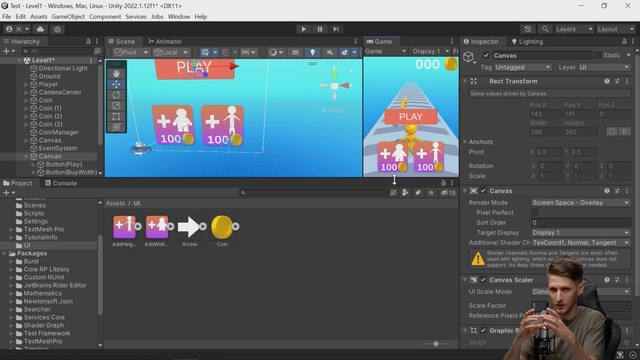640x360 pixels.
Task: Select the Scale tool in the Scene
Action: 116,106
